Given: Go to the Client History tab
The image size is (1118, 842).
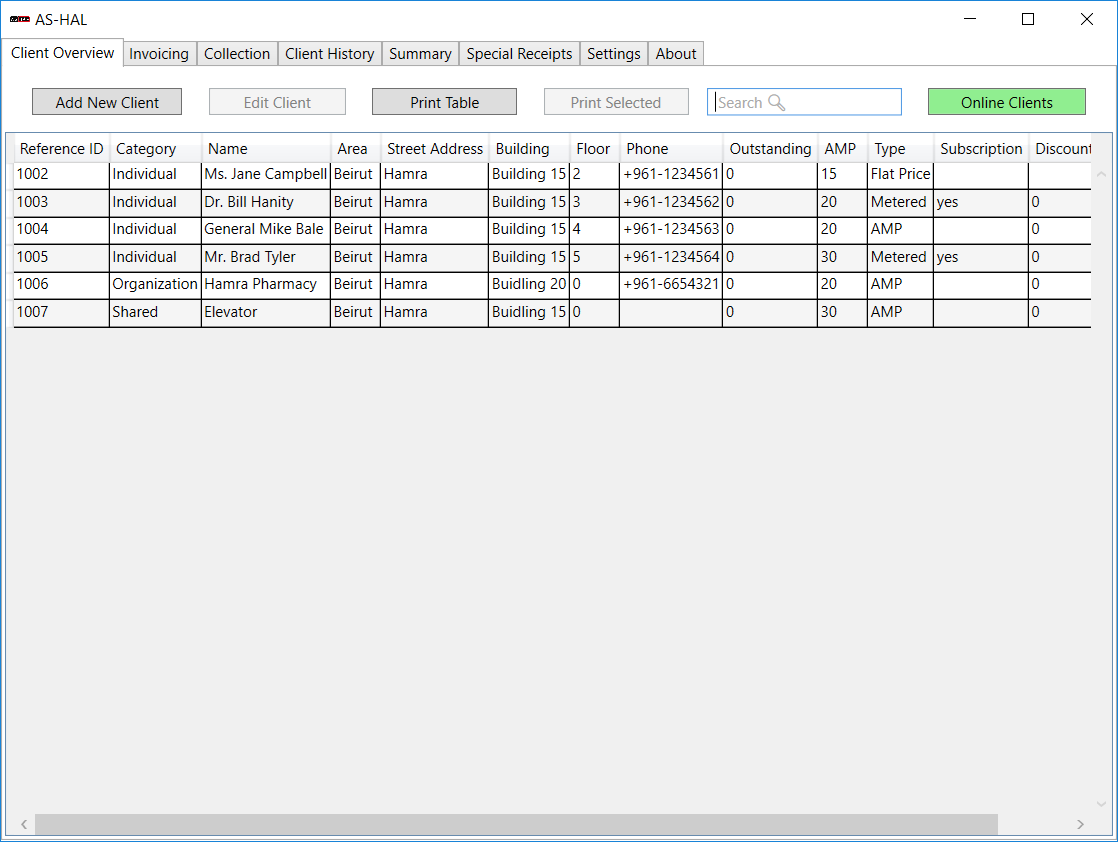Looking at the screenshot, I should click(329, 54).
